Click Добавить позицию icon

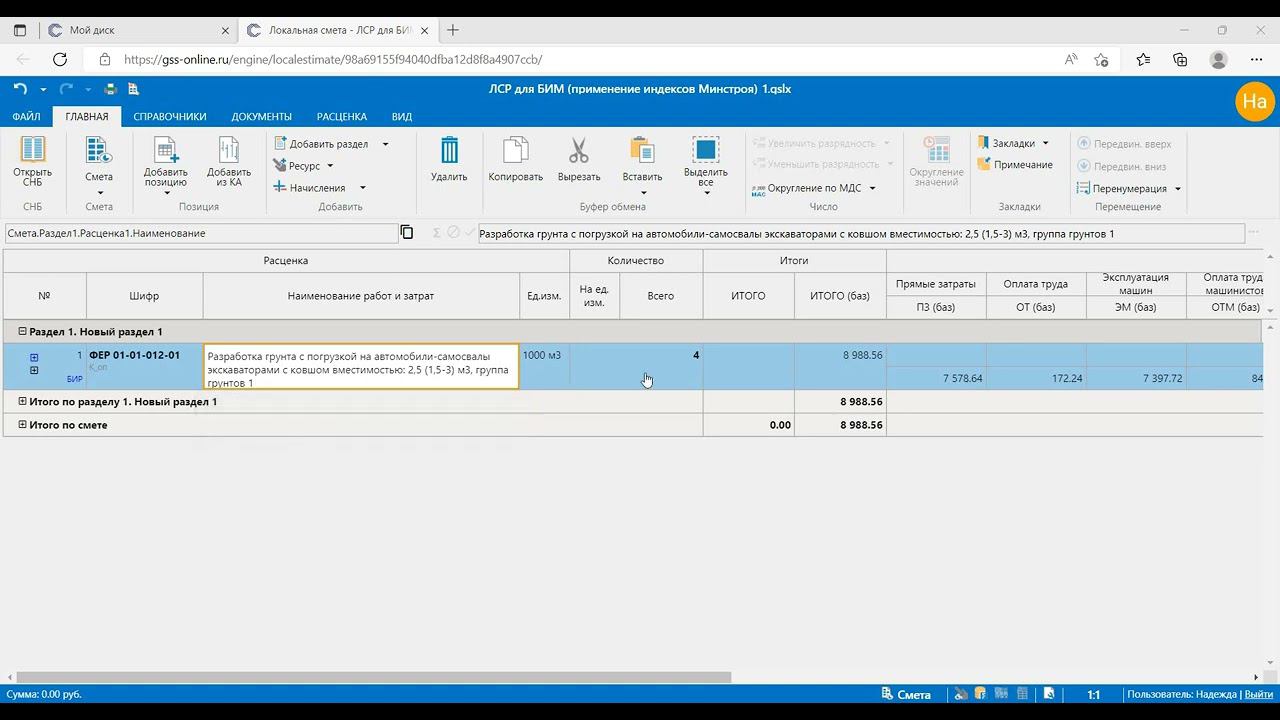tap(165, 150)
